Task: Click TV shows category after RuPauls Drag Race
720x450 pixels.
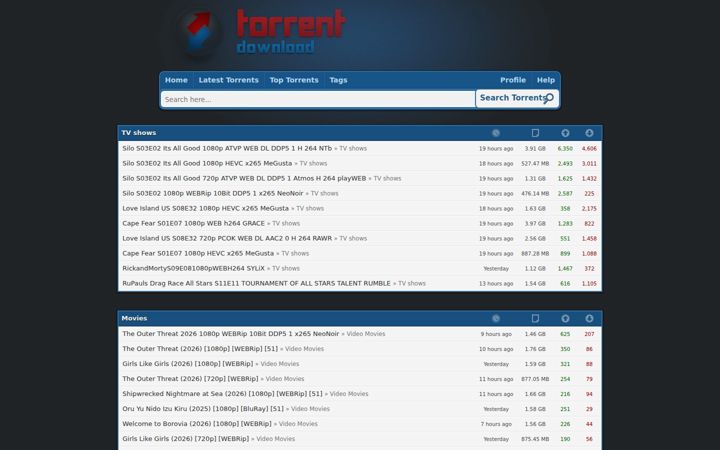Action: click(x=412, y=283)
